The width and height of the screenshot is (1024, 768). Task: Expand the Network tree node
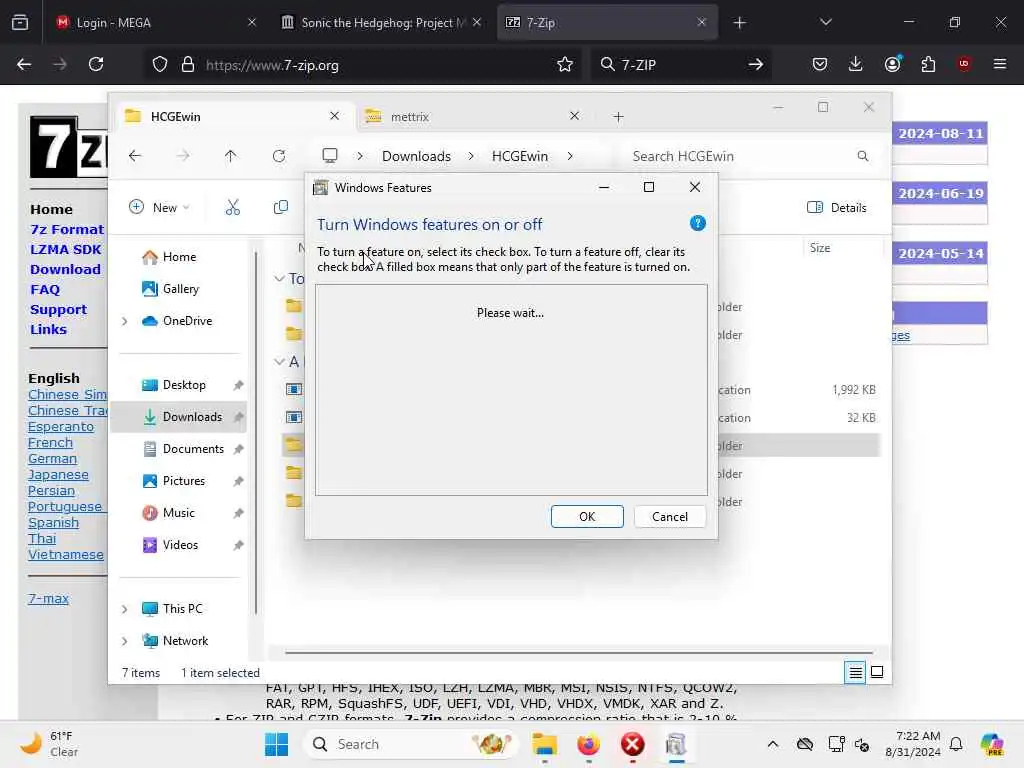[124, 641]
